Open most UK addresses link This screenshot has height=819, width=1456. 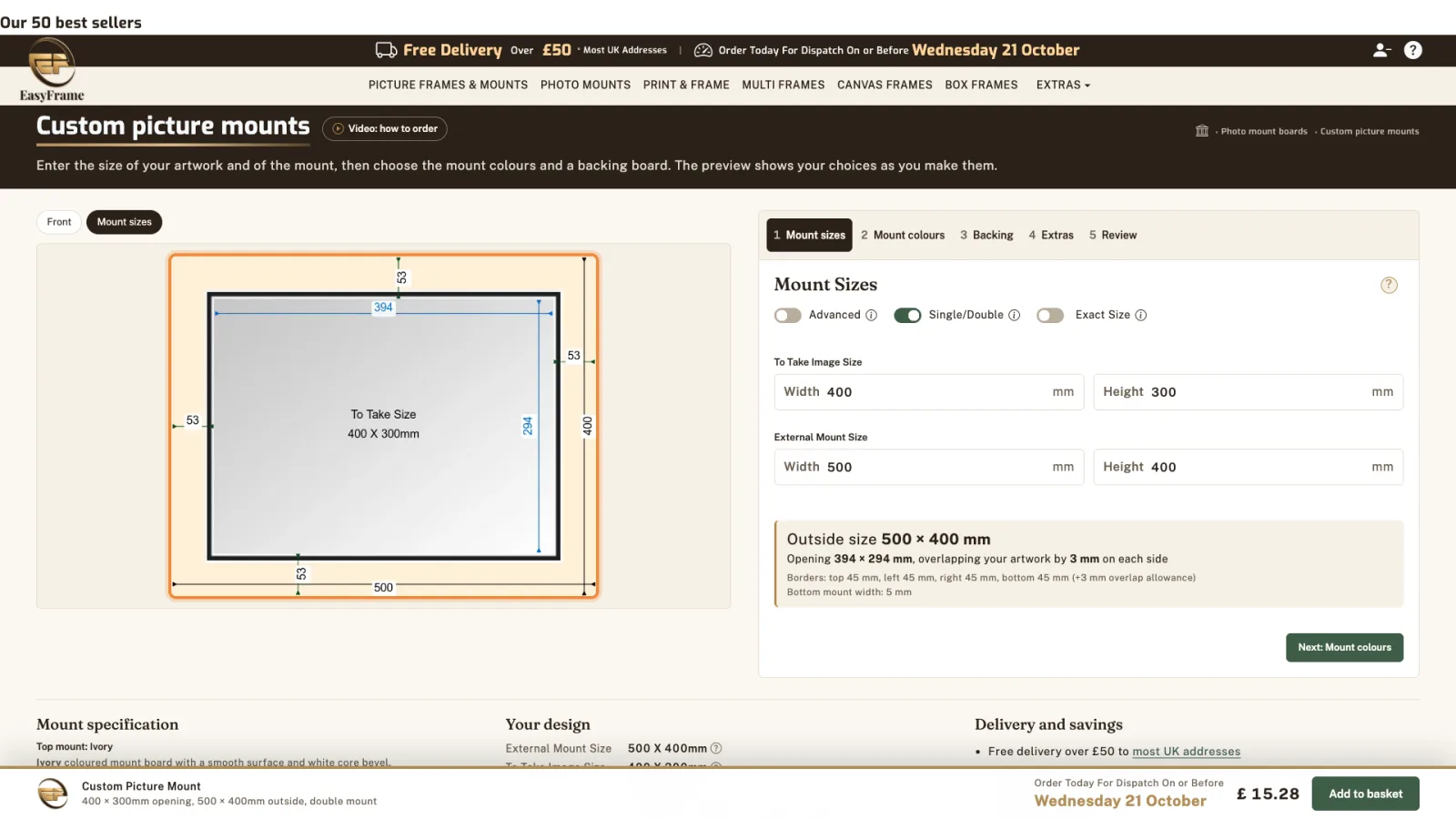coord(1186,752)
